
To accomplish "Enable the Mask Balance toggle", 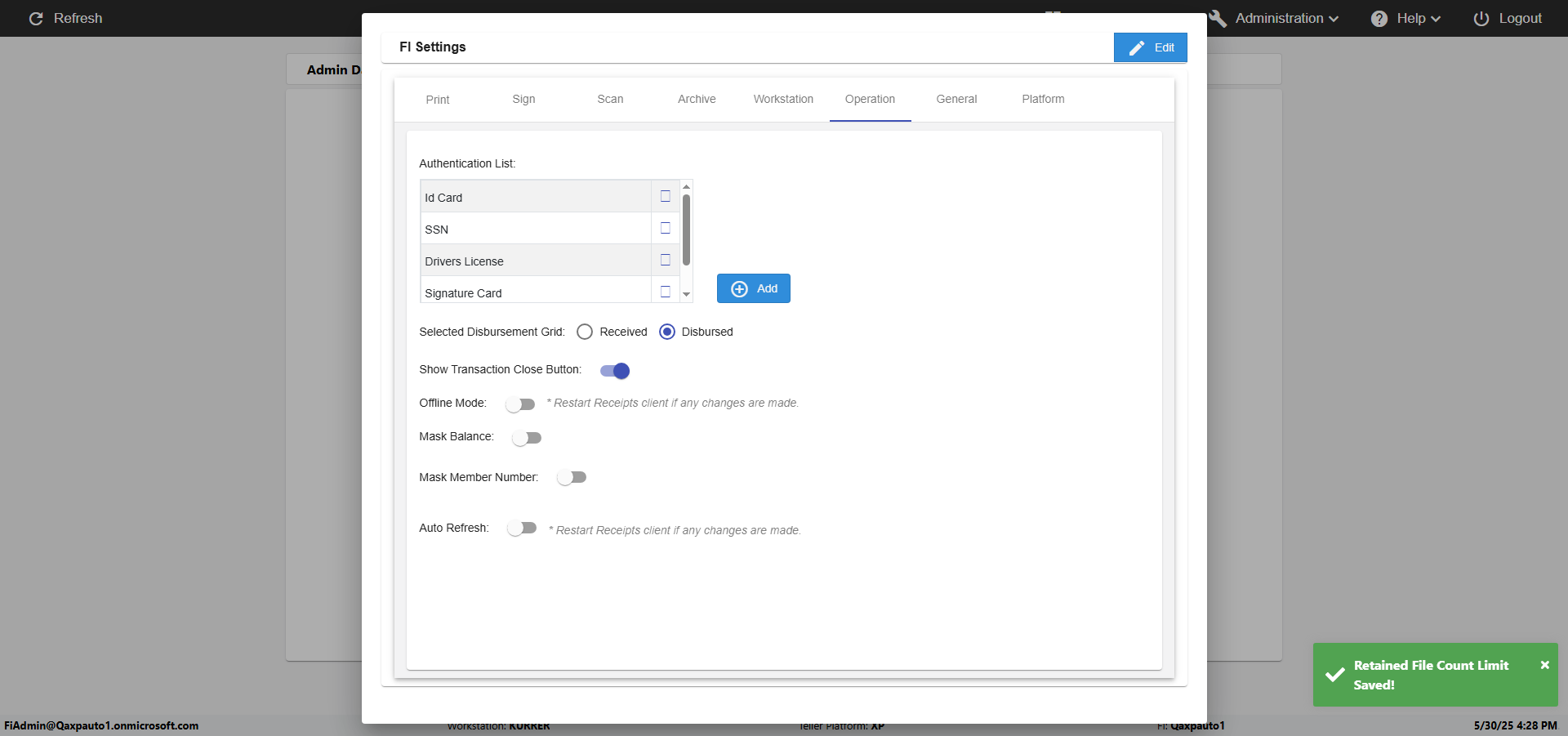I will point(527,438).
